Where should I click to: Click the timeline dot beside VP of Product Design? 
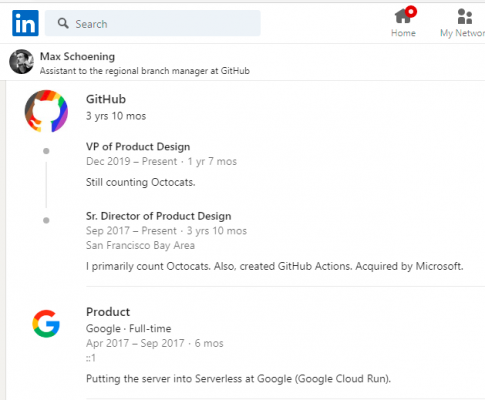[x=46, y=151]
